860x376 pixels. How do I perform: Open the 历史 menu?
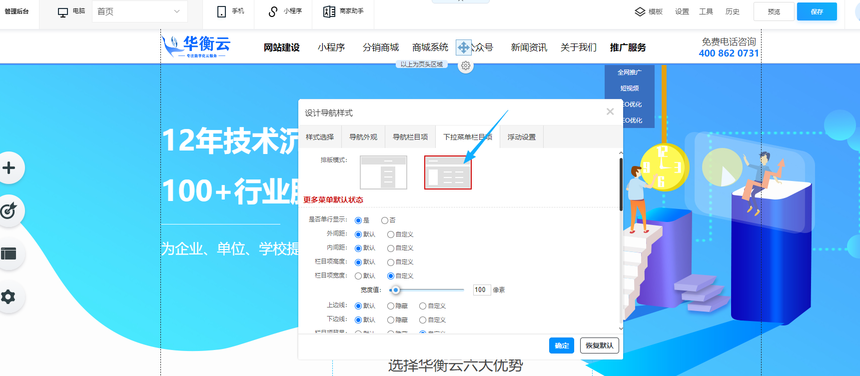(x=732, y=12)
